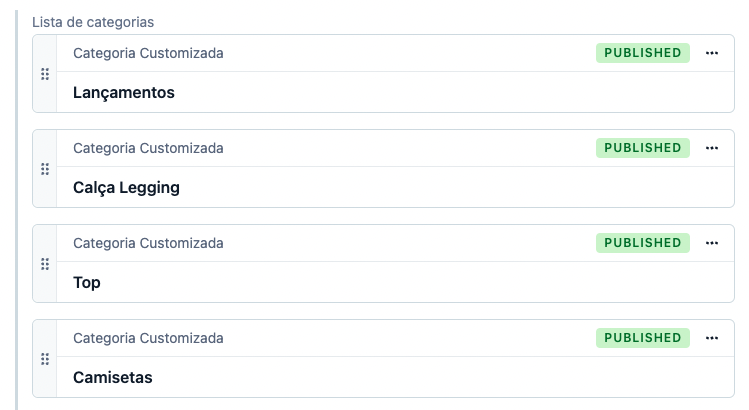This screenshot has width=749, height=410.
Task: Click the drag handle for Lançamentos
Action: point(45,74)
